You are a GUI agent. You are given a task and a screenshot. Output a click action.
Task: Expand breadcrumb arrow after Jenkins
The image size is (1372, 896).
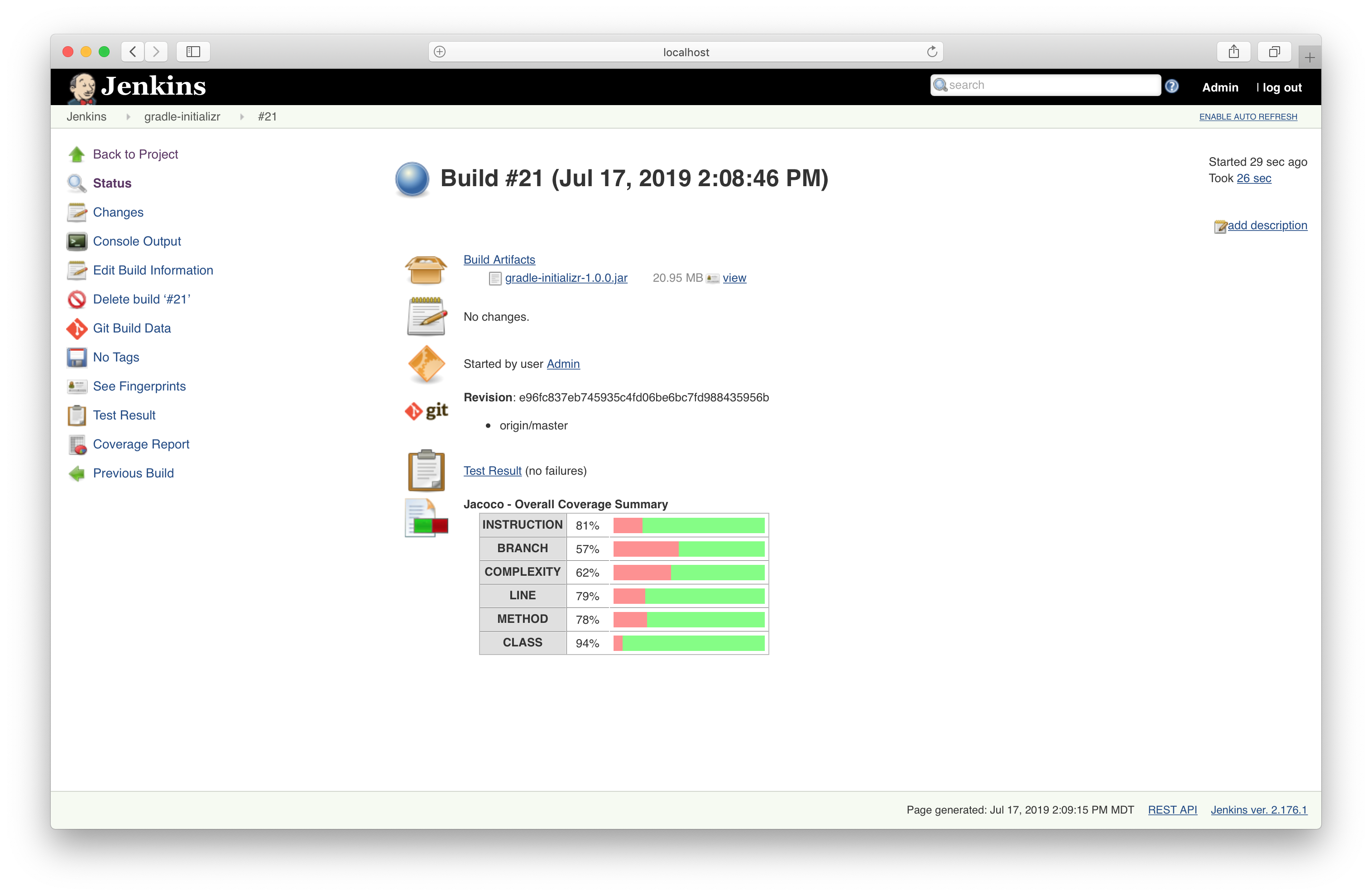click(x=128, y=116)
